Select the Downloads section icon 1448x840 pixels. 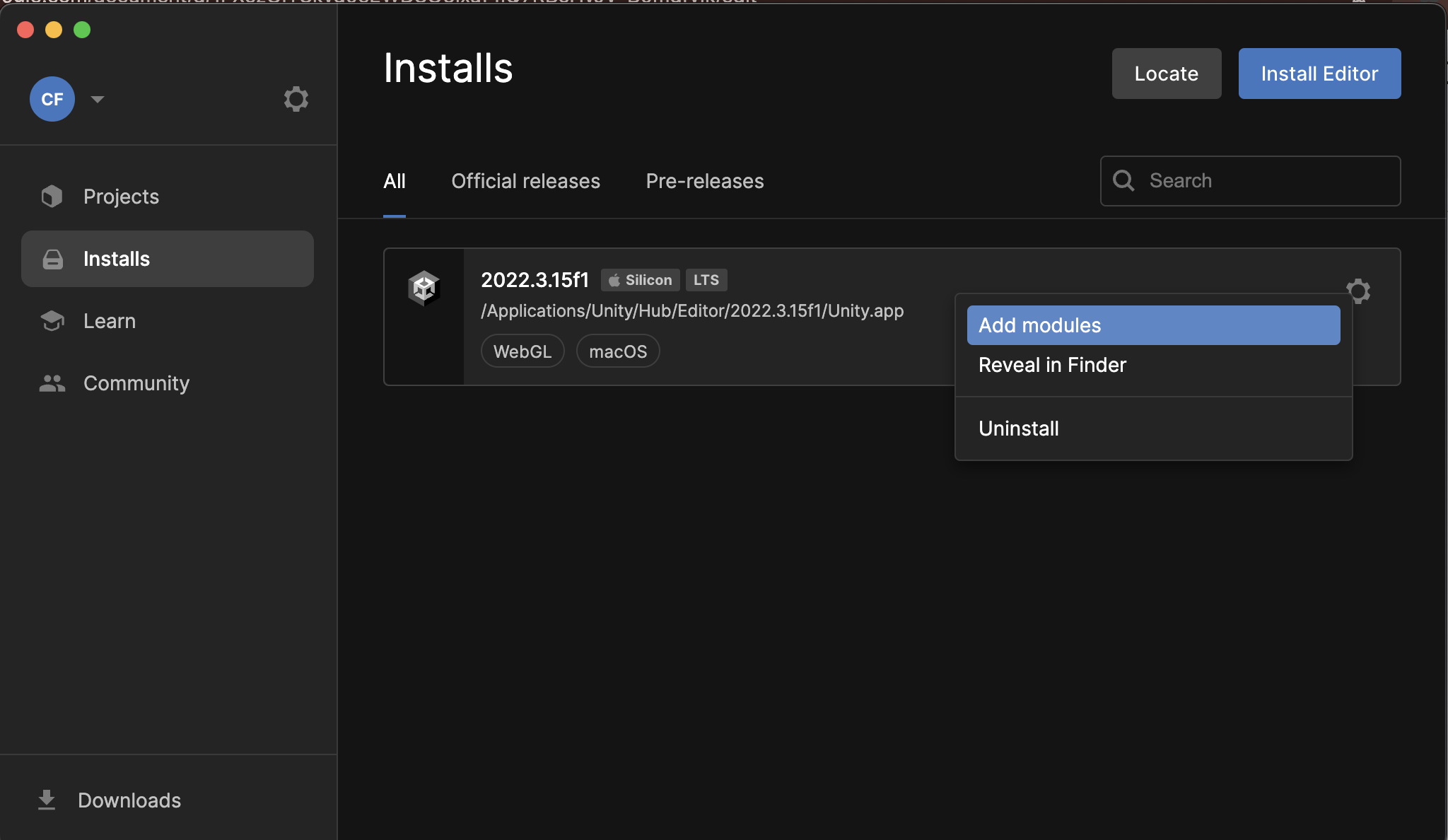coord(47,800)
